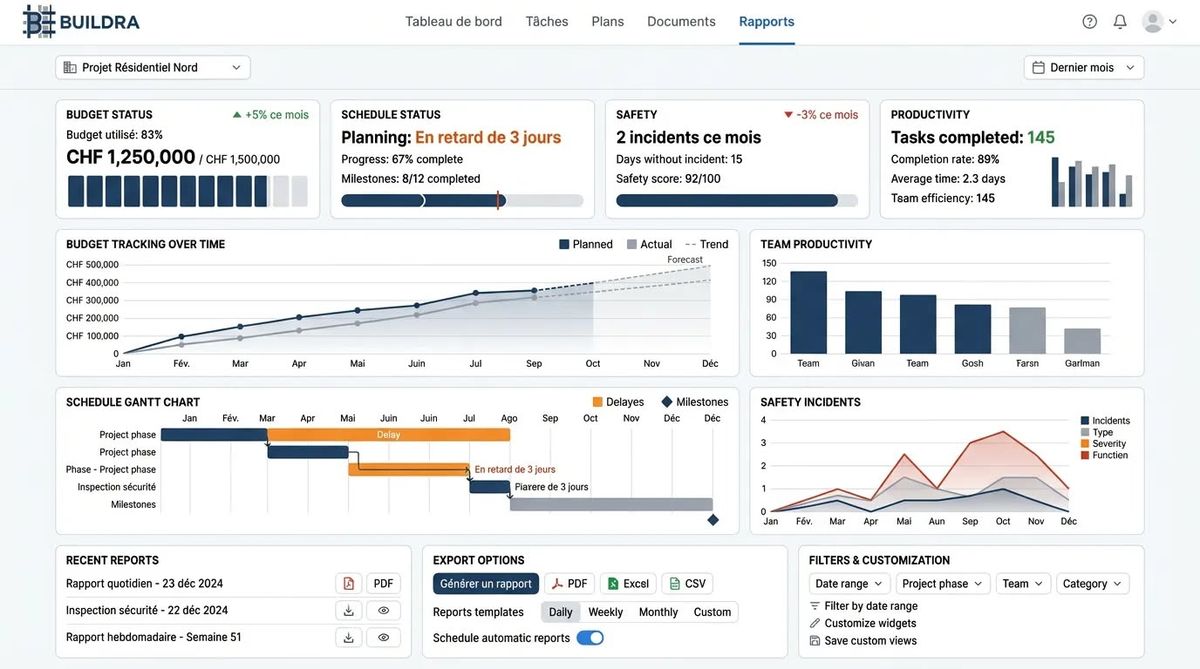
Task: Download the Rapport hebdomadaire Semaine 51
Action: pyautogui.click(x=349, y=638)
